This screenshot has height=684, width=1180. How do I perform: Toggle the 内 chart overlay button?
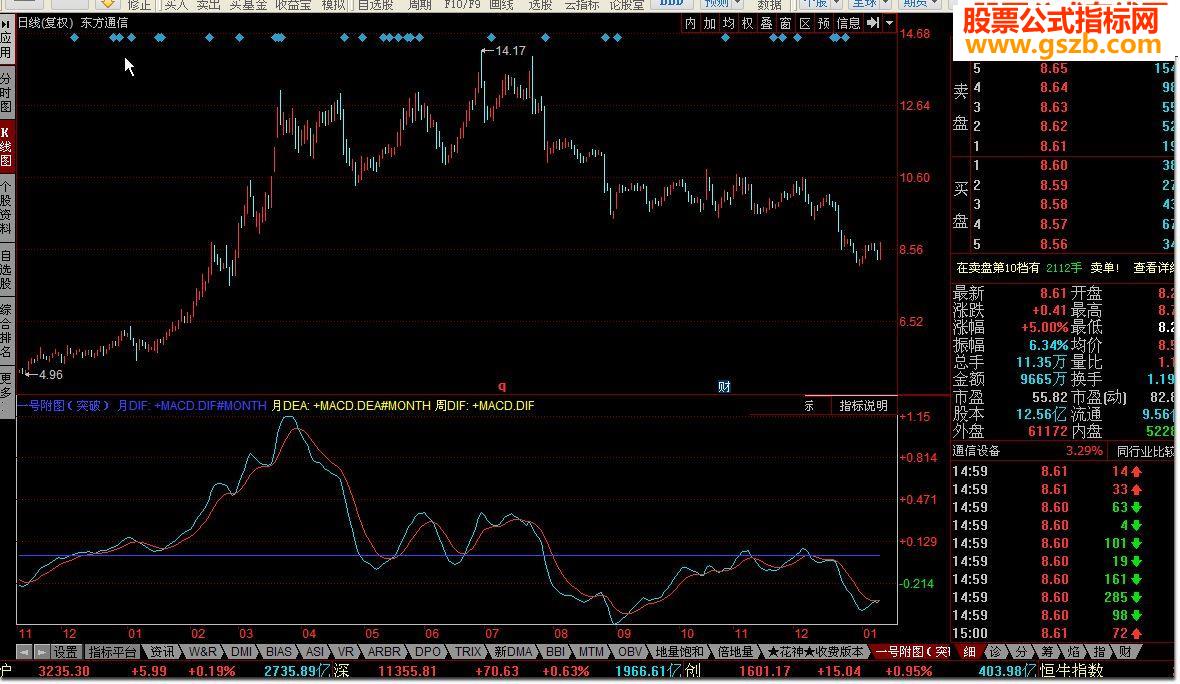tap(690, 23)
